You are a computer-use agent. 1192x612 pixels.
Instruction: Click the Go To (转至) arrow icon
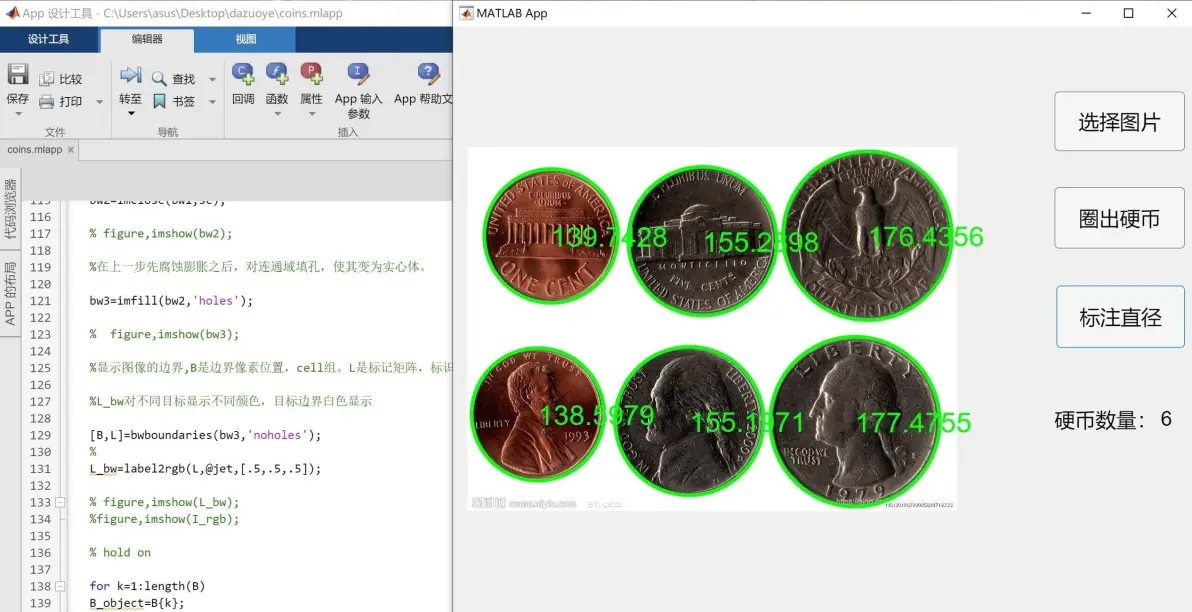[x=131, y=75]
